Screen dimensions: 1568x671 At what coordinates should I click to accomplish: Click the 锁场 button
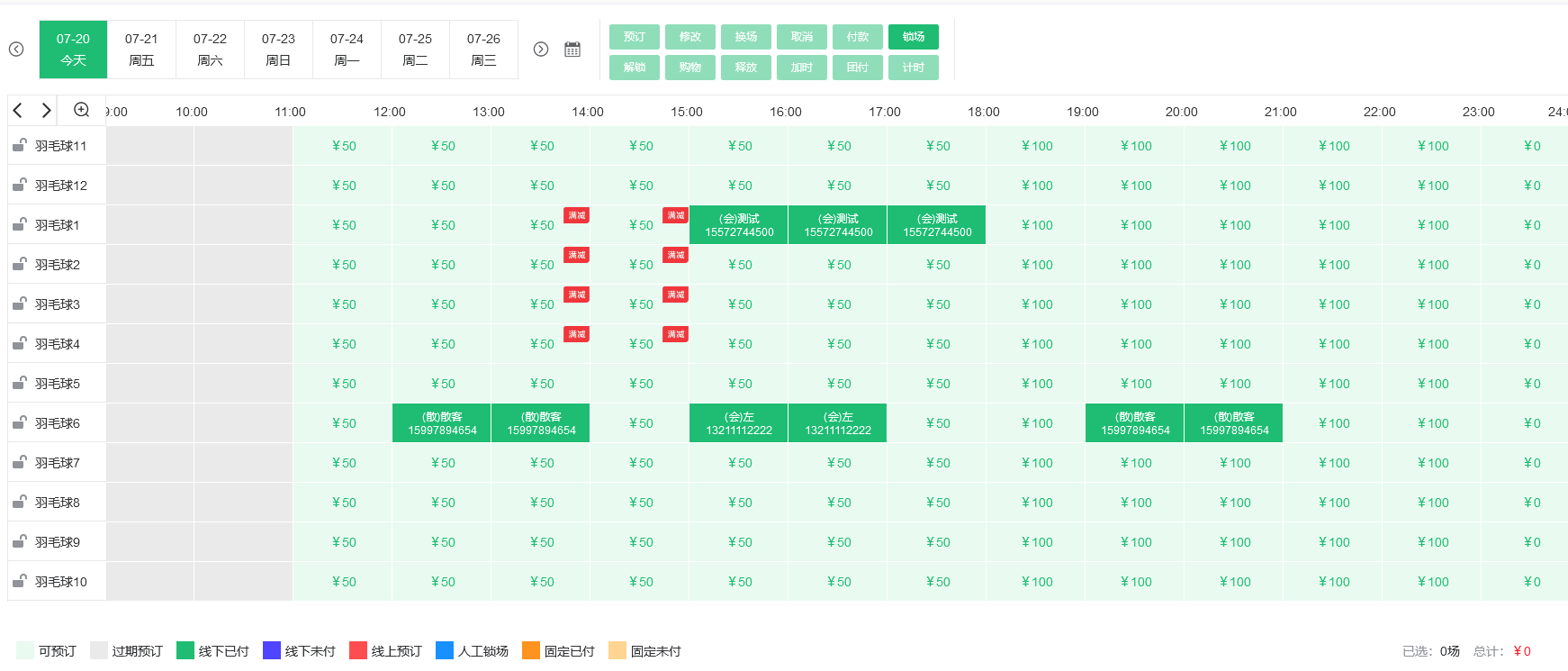click(x=913, y=37)
